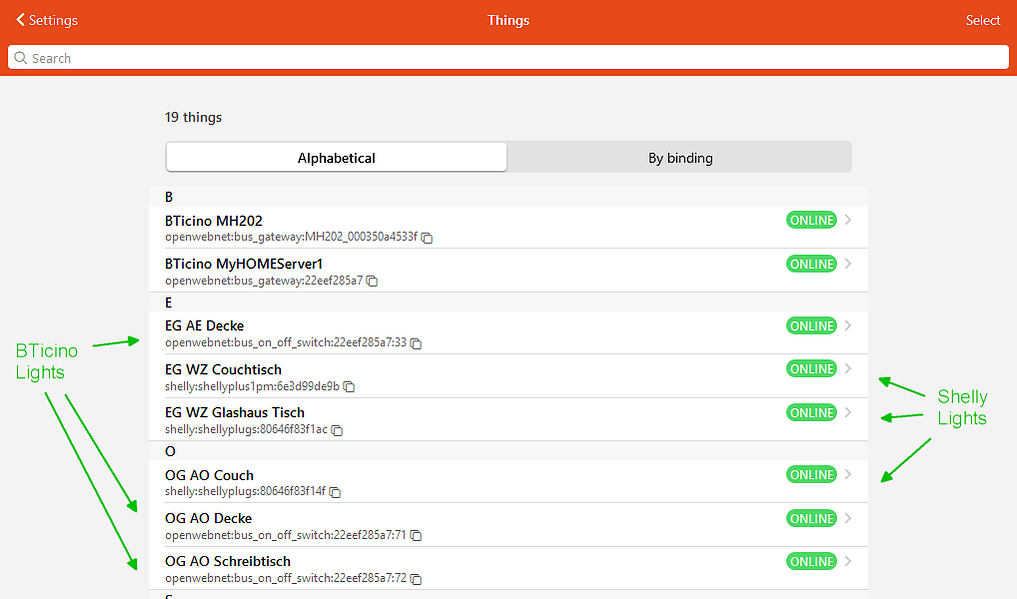
Task: Focus the Search things field
Action: [x=508, y=58]
